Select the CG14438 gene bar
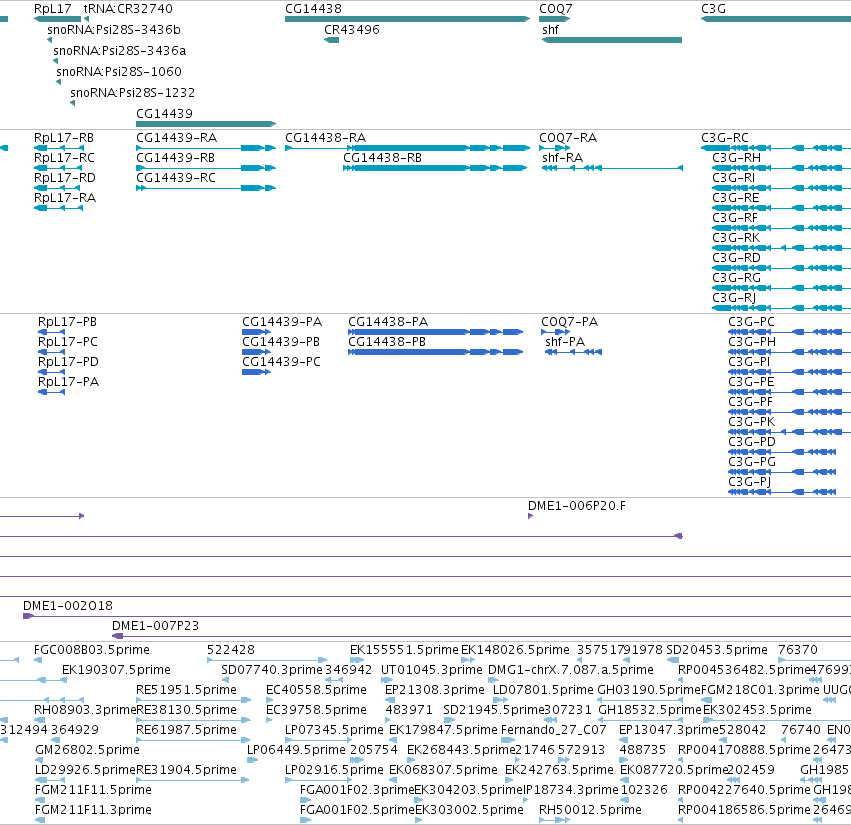This screenshot has width=851, height=825. 408,19
